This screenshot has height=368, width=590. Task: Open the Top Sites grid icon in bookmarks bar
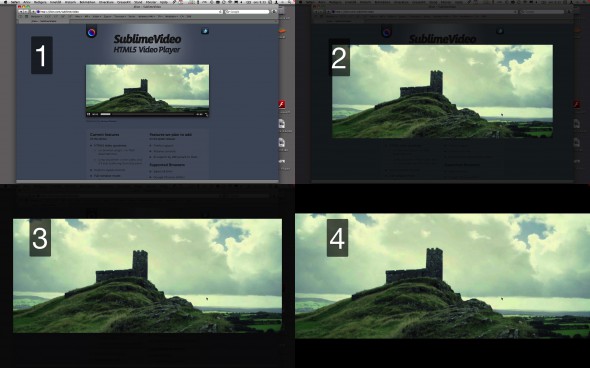(x=26, y=17)
